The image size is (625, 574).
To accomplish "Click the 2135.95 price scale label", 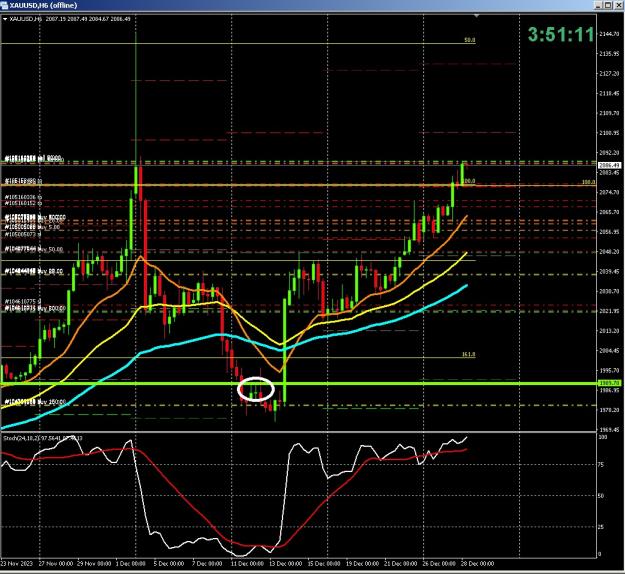I will point(610,53).
